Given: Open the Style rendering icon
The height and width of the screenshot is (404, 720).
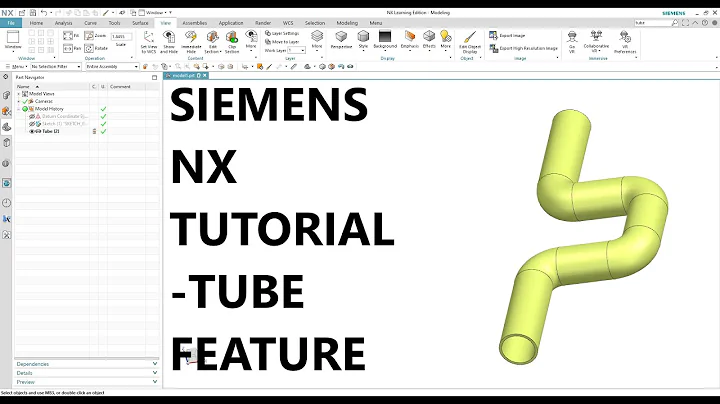Looking at the screenshot, I should pos(363,36).
